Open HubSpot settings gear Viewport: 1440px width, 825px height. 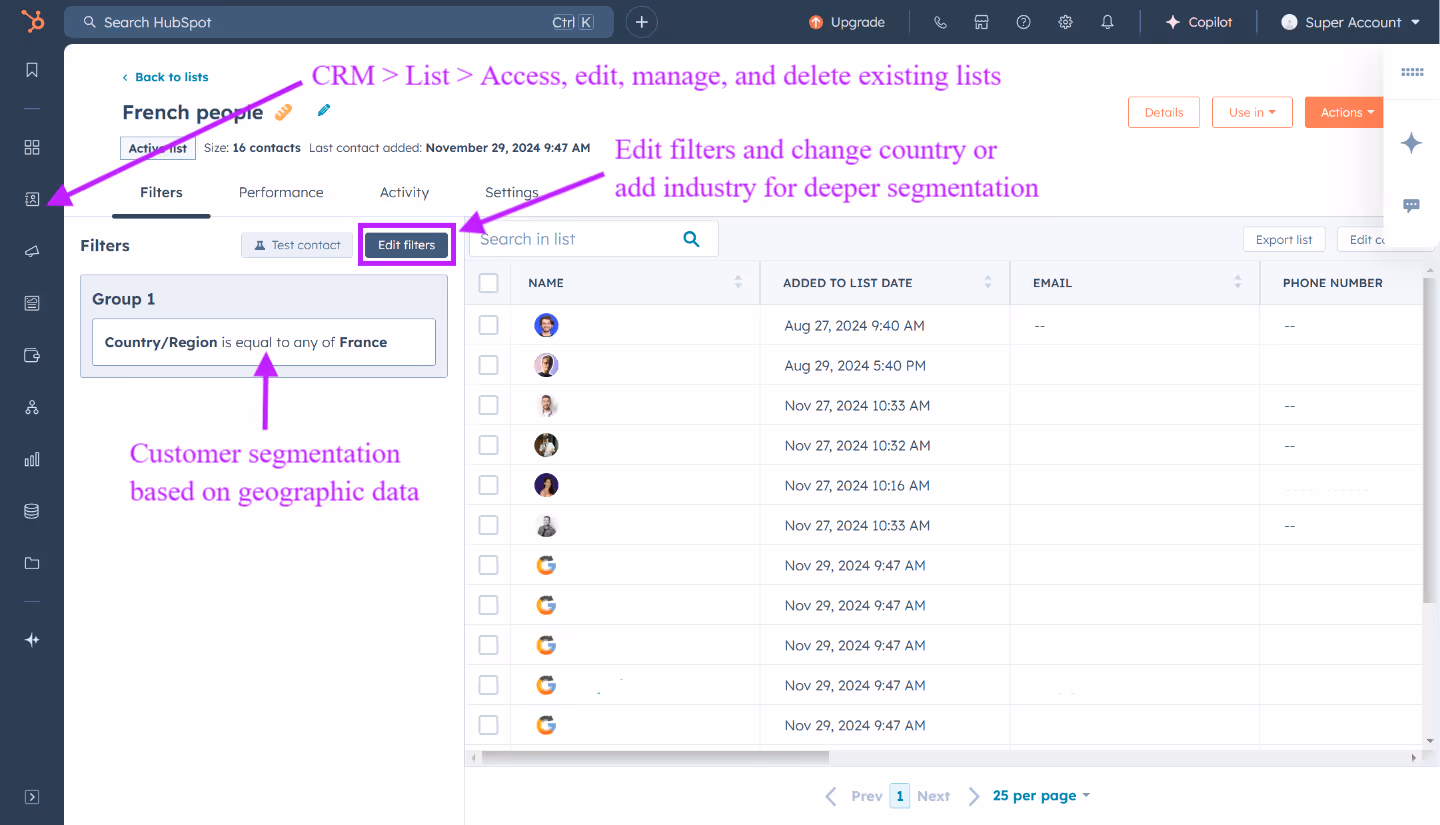(1065, 21)
